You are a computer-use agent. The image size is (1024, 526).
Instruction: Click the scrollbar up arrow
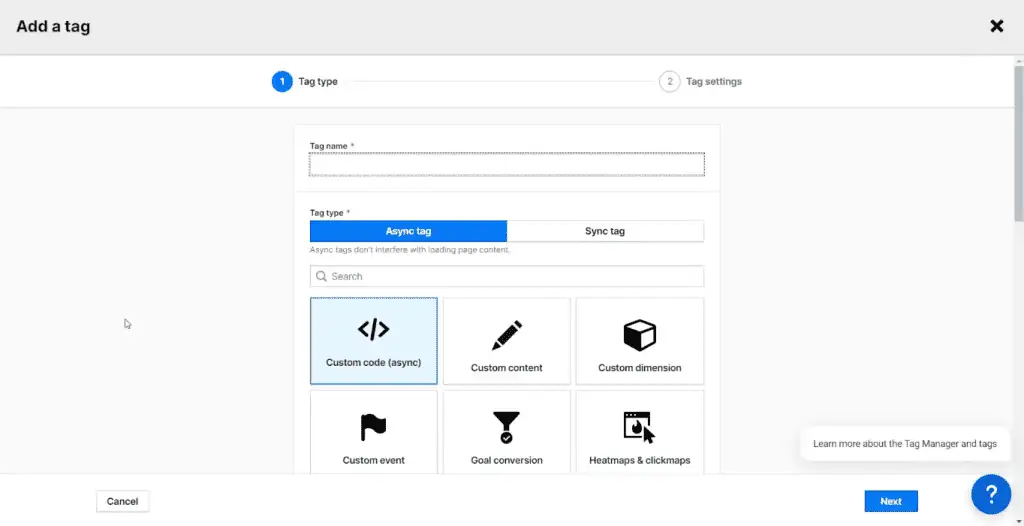1019,61
